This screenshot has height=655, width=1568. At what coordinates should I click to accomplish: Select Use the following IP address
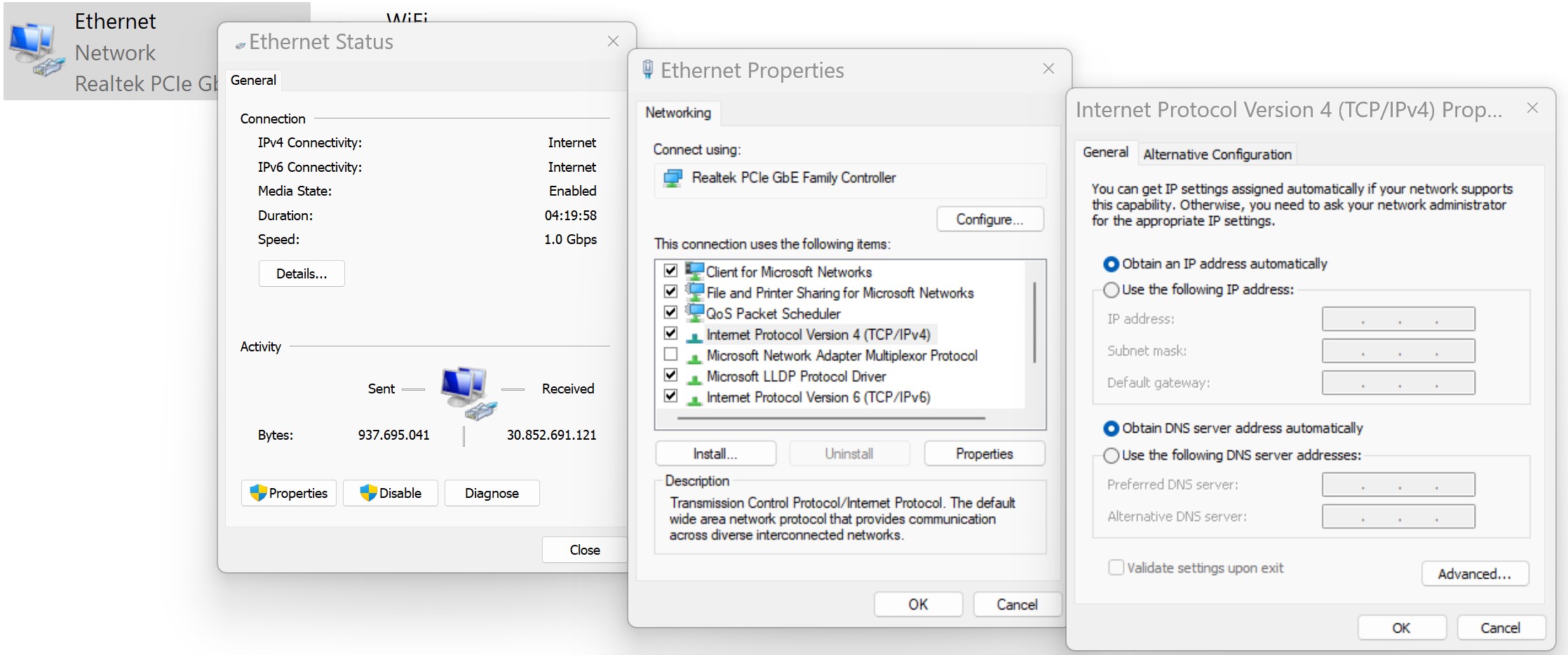(x=1111, y=290)
